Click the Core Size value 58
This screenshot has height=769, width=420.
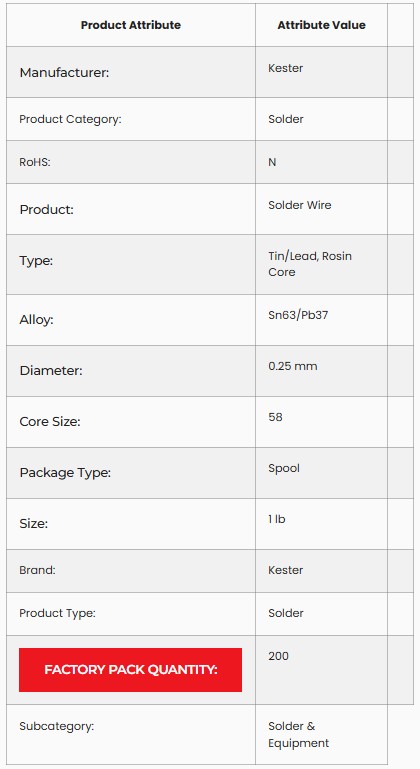coord(275,417)
